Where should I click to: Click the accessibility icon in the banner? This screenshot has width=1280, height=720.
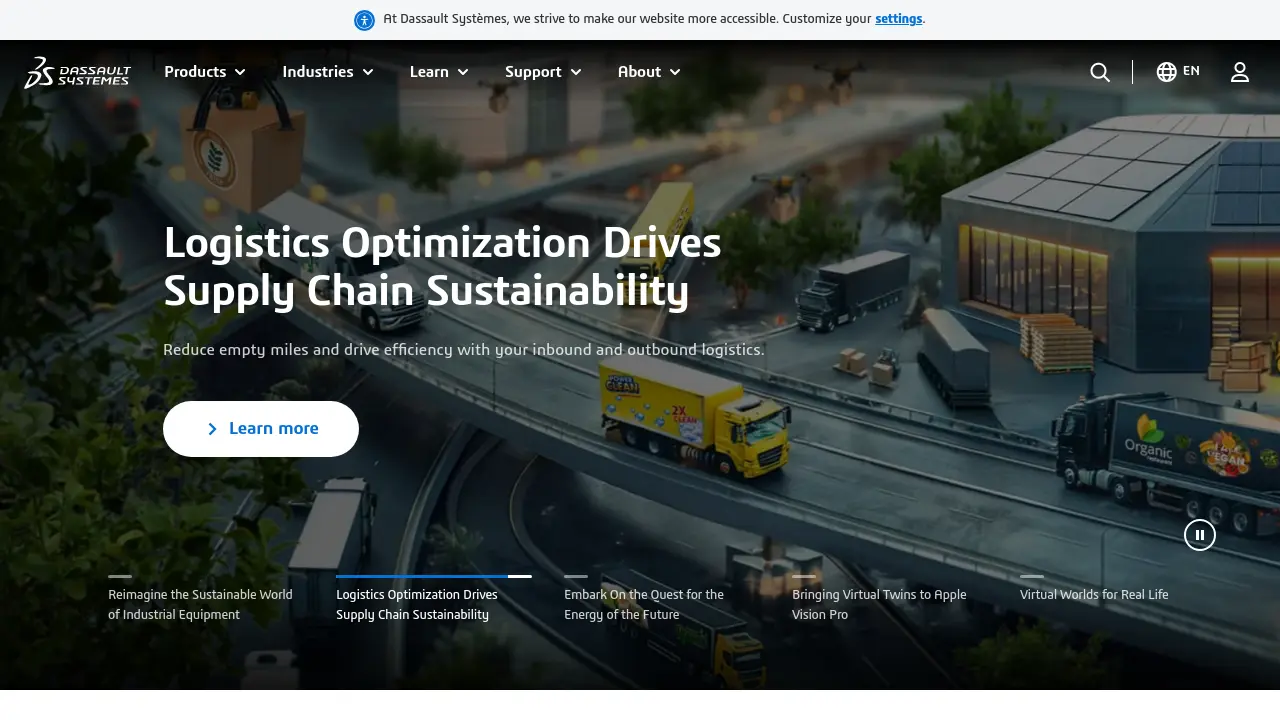[364, 20]
